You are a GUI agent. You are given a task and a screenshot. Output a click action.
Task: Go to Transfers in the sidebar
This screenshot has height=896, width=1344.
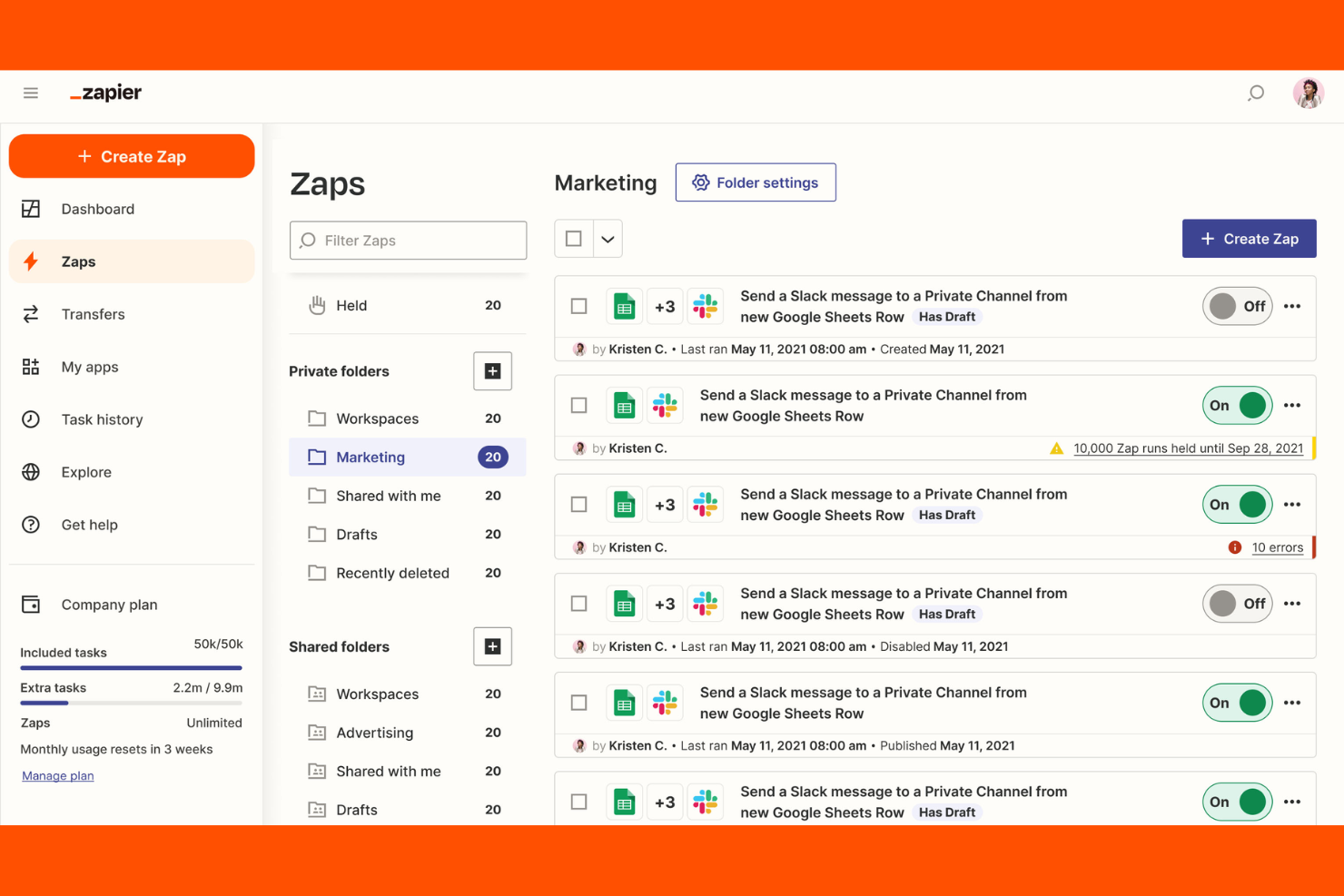132,314
